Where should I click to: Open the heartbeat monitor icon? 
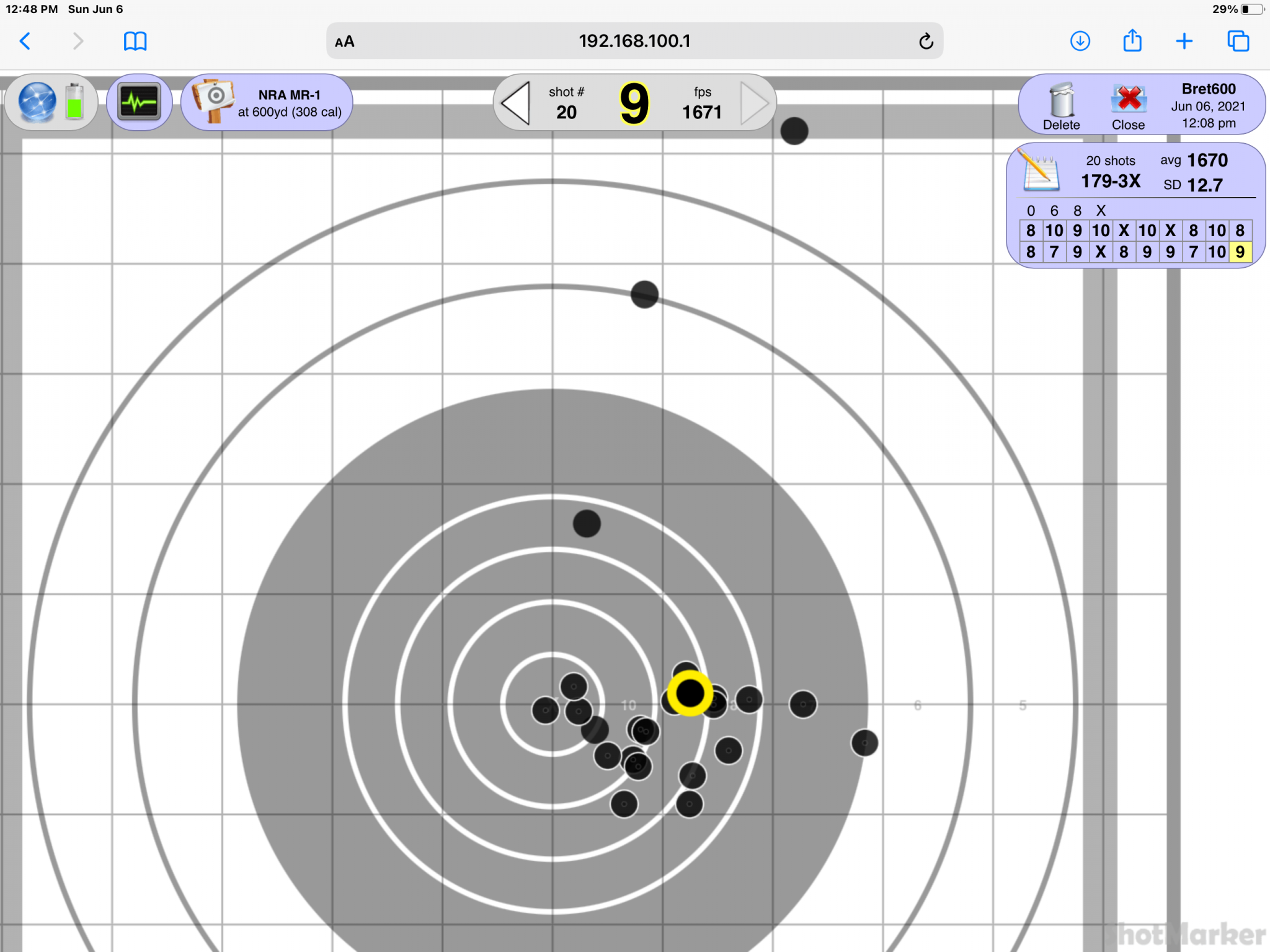[x=139, y=102]
